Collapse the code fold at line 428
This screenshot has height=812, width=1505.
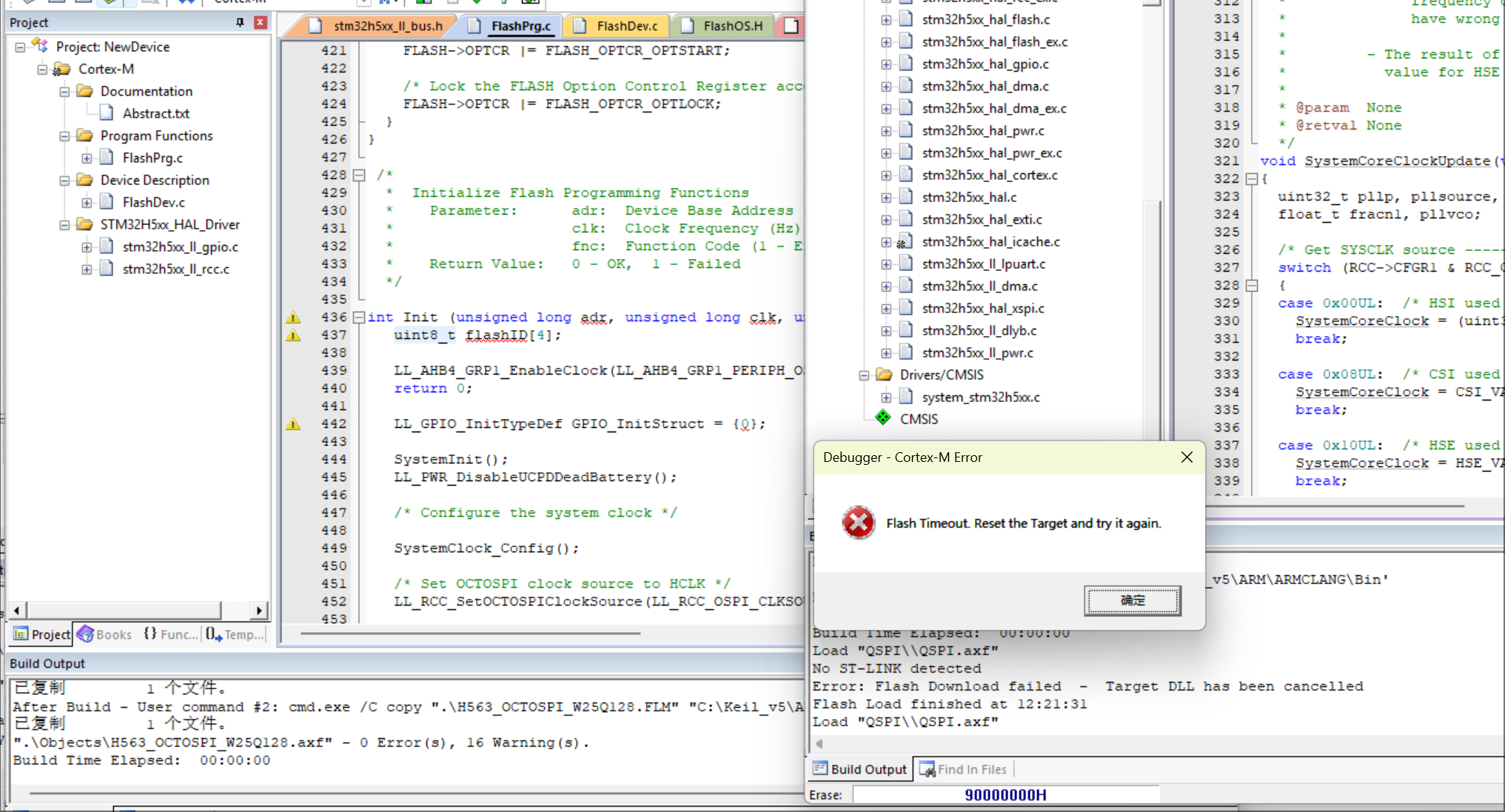(359, 175)
